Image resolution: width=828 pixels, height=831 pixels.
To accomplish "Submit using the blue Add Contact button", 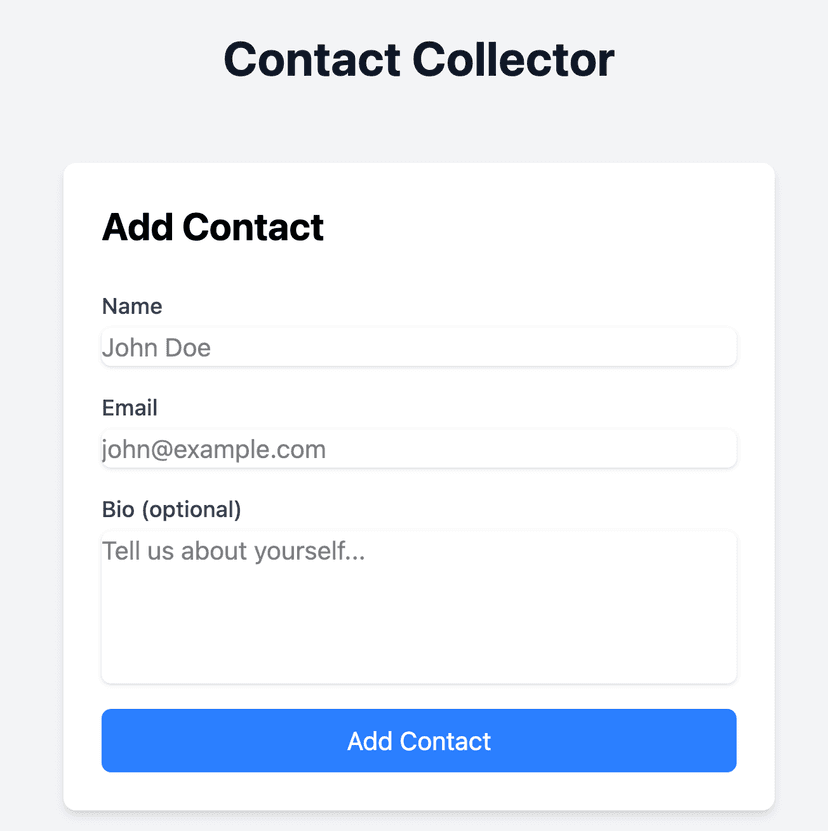I will [x=419, y=740].
